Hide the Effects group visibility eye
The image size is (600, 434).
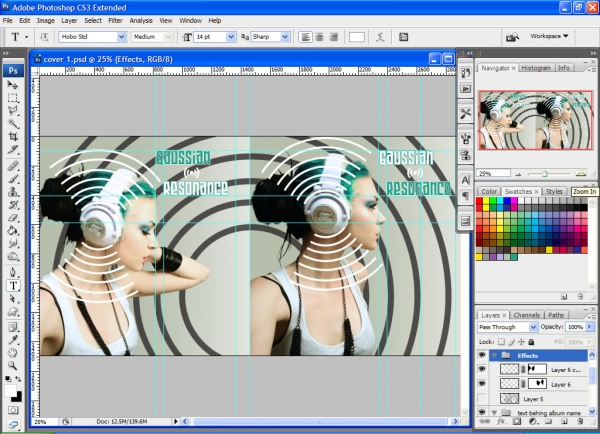482,356
